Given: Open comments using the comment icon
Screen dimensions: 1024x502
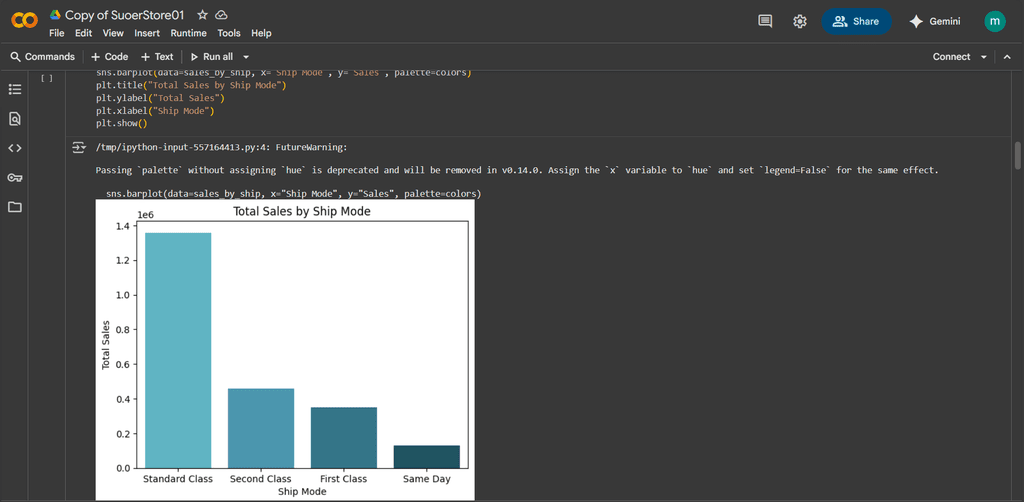Looking at the screenshot, I should 765,21.
